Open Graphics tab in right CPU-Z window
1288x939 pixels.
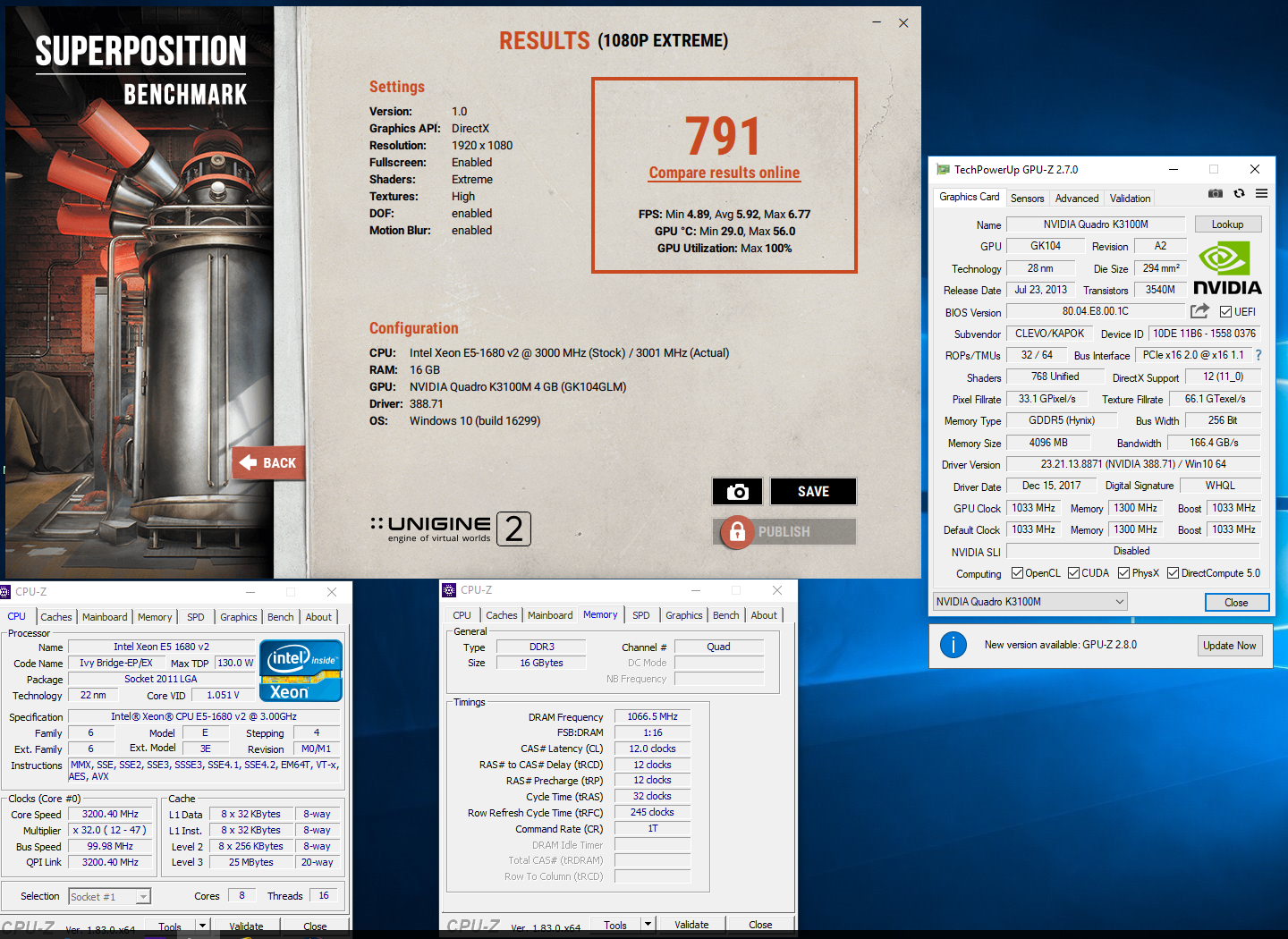pyautogui.click(x=684, y=615)
